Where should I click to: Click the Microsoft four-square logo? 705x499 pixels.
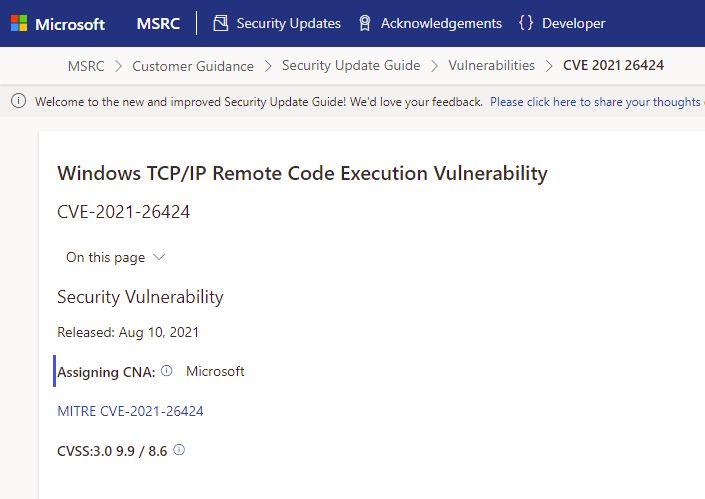click(19, 23)
